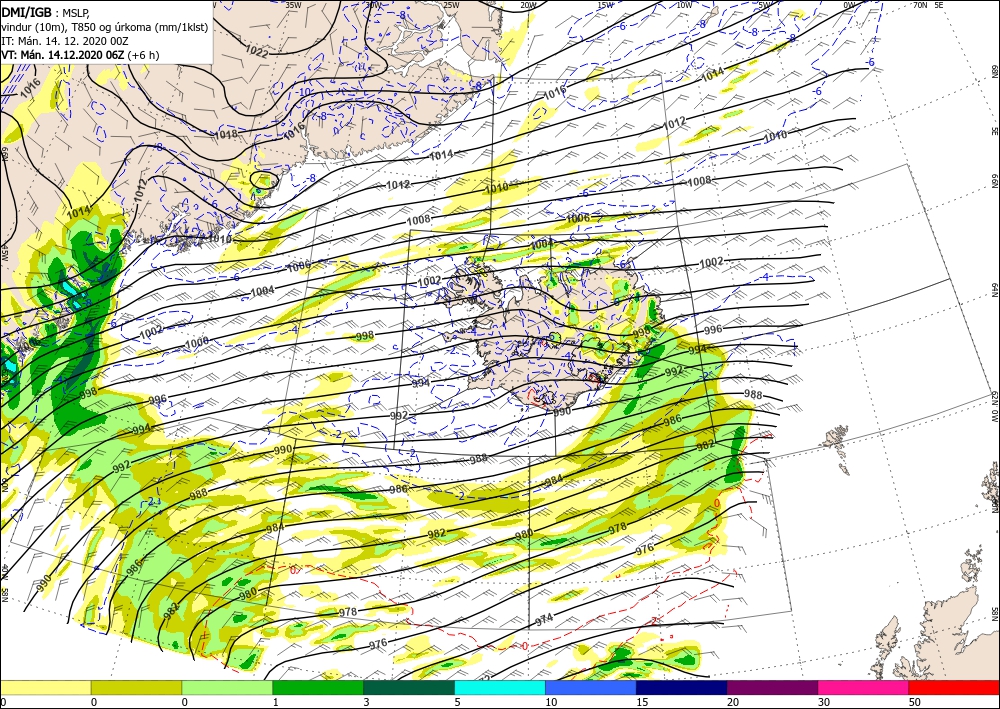Select the dark green legend swatch

(409, 687)
